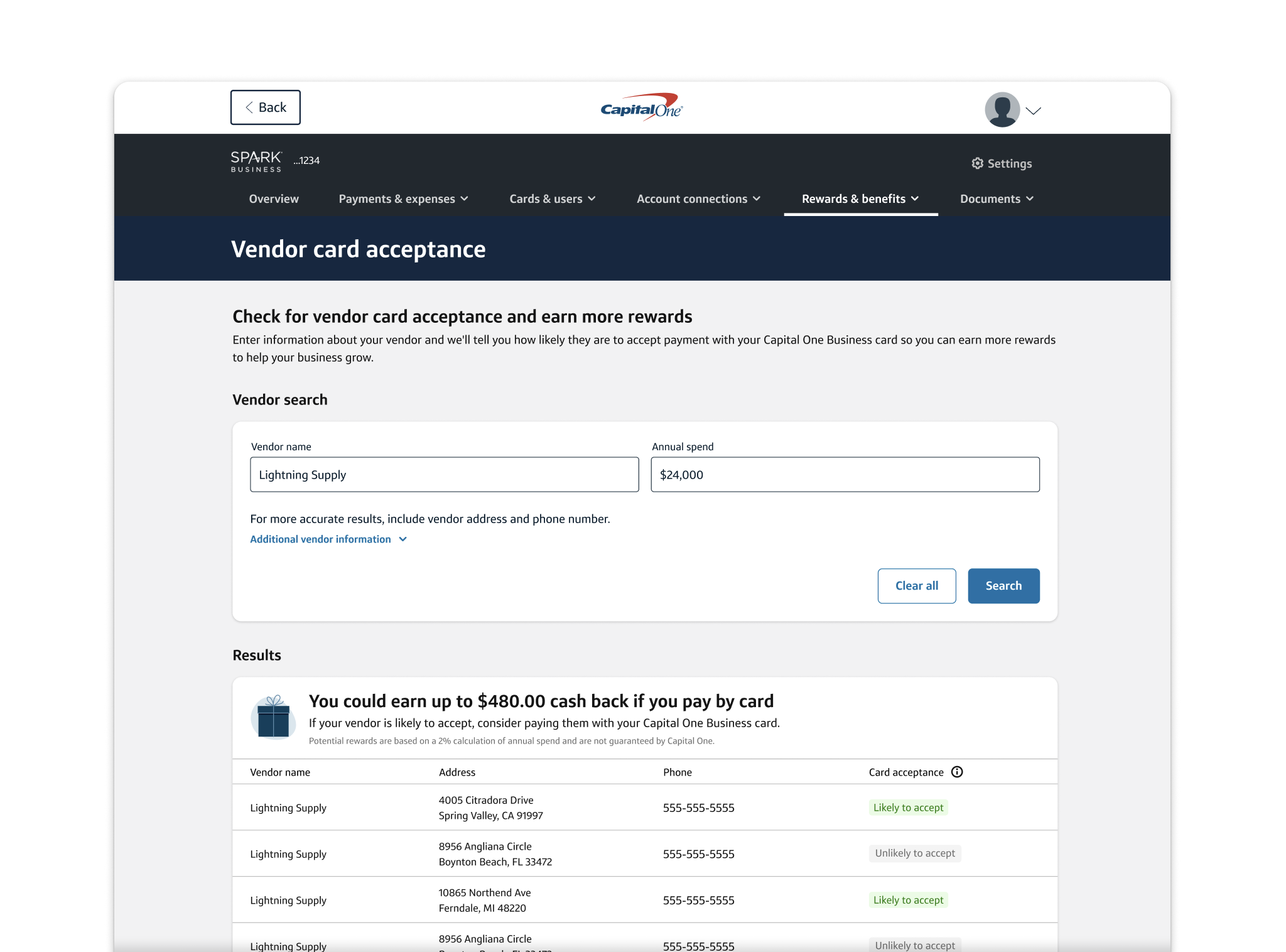Image resolution: width=1286 pixels, height=952 pixels.
Task: Select the first Likely to accept badge
Action: (x=908, y=808)
